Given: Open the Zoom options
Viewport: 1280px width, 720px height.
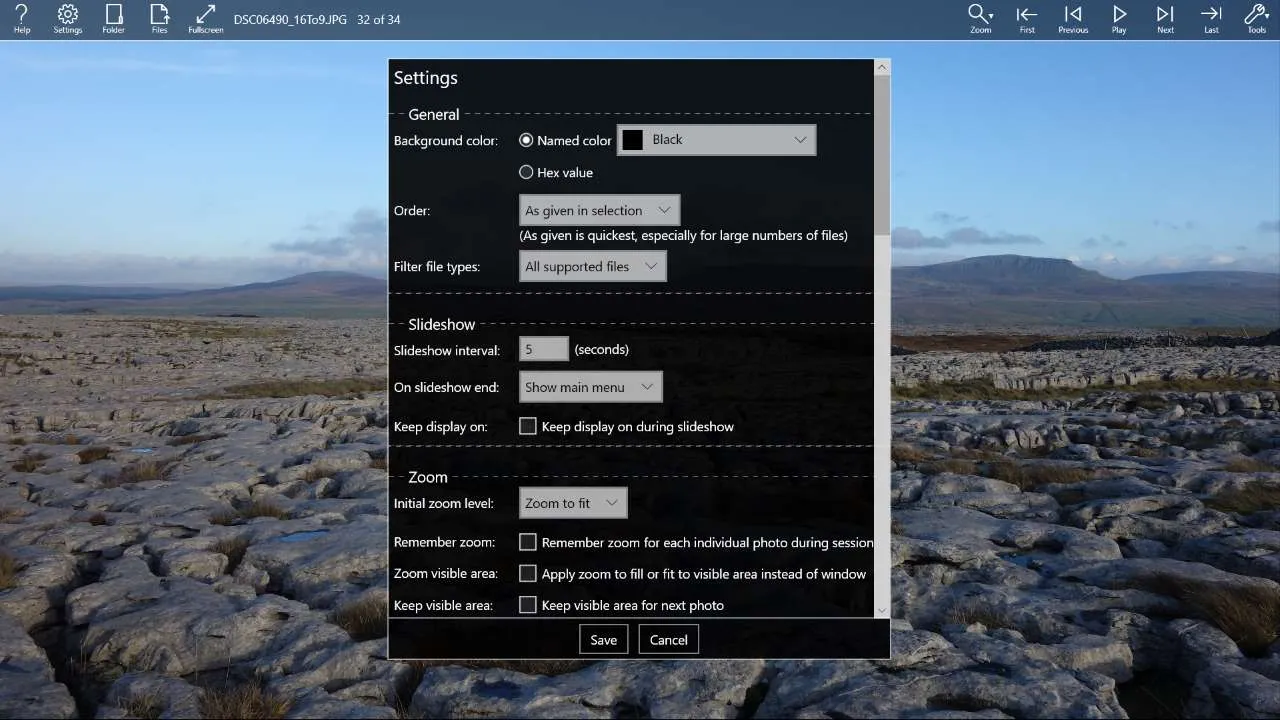Looking at the screenshot, I should 980,18.
